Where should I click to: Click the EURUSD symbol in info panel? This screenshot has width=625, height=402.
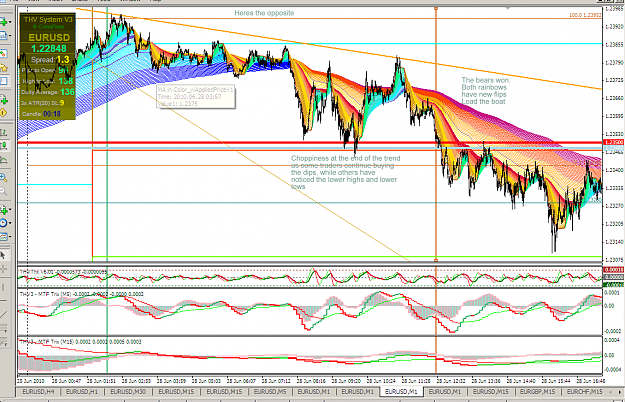pos(49,37)
